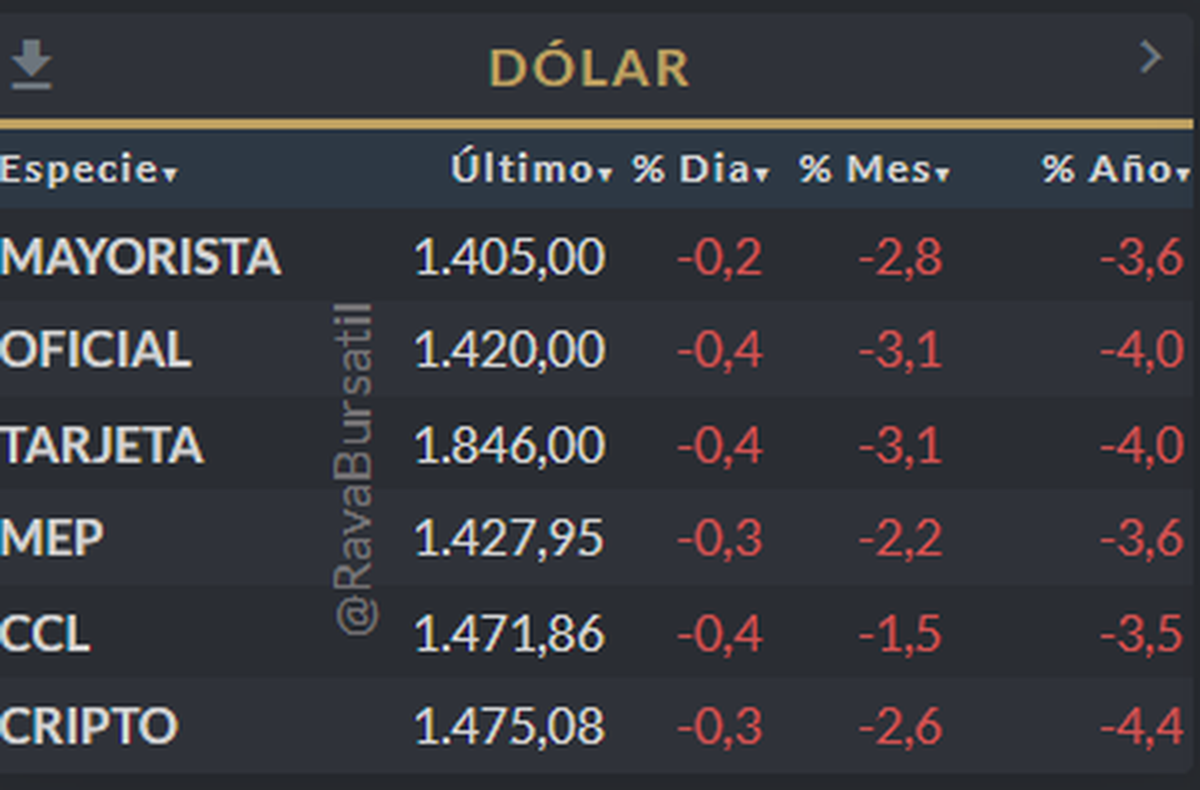Open the CCL dollar entry
Image resolution: width=1200 pixels, height=790 pixels.
tap(46, 634)
